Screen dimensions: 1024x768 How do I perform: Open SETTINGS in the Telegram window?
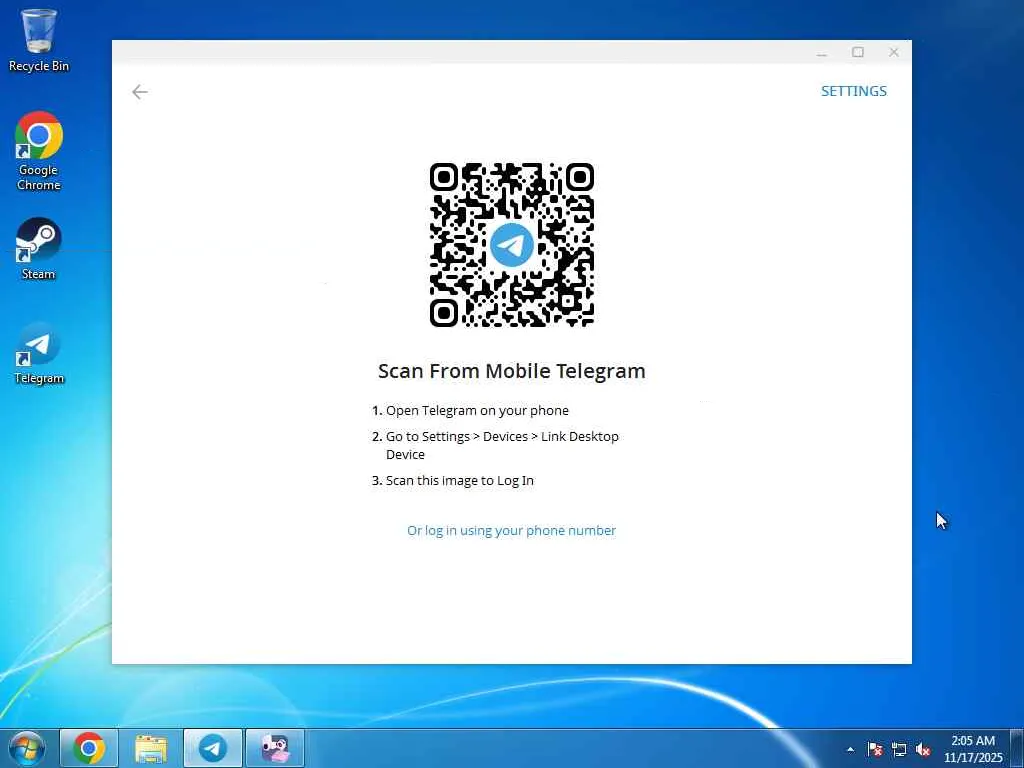(x=854, y=91)
